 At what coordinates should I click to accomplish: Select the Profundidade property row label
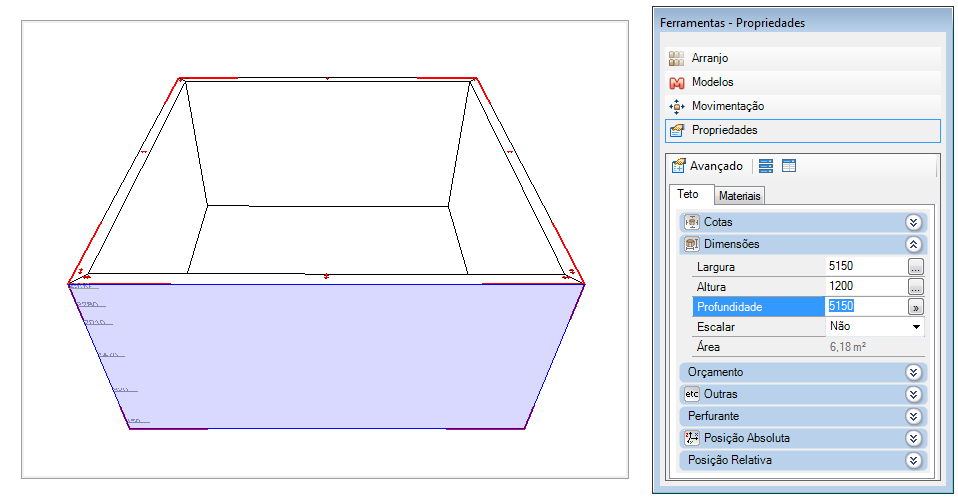(x=758, y=307)
